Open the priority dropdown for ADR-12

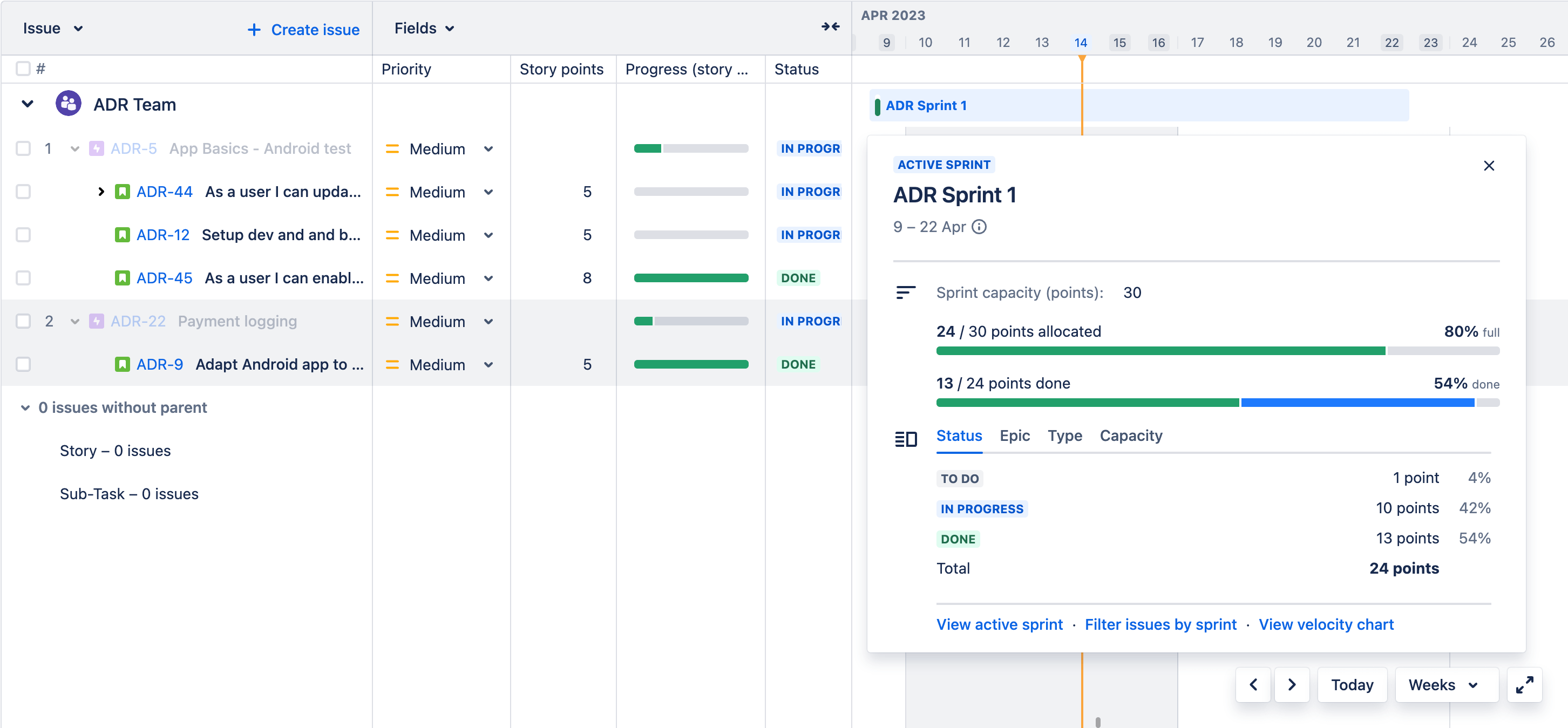[489, 235]
